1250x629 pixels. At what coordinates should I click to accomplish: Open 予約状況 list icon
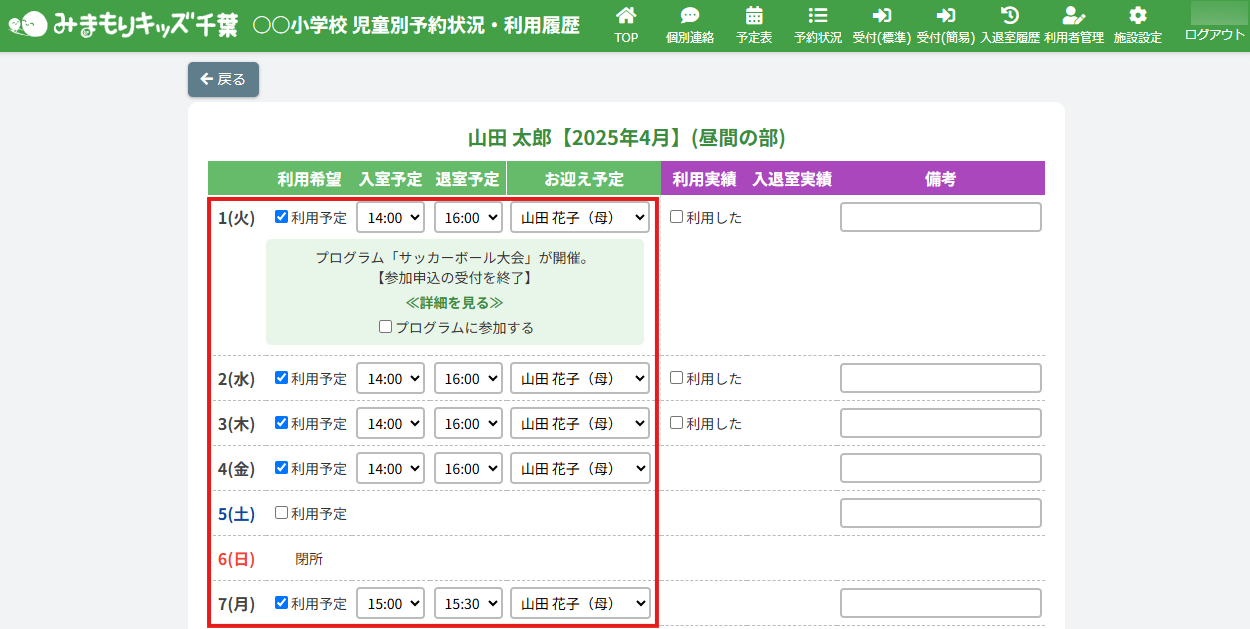(x=817, y=17)
